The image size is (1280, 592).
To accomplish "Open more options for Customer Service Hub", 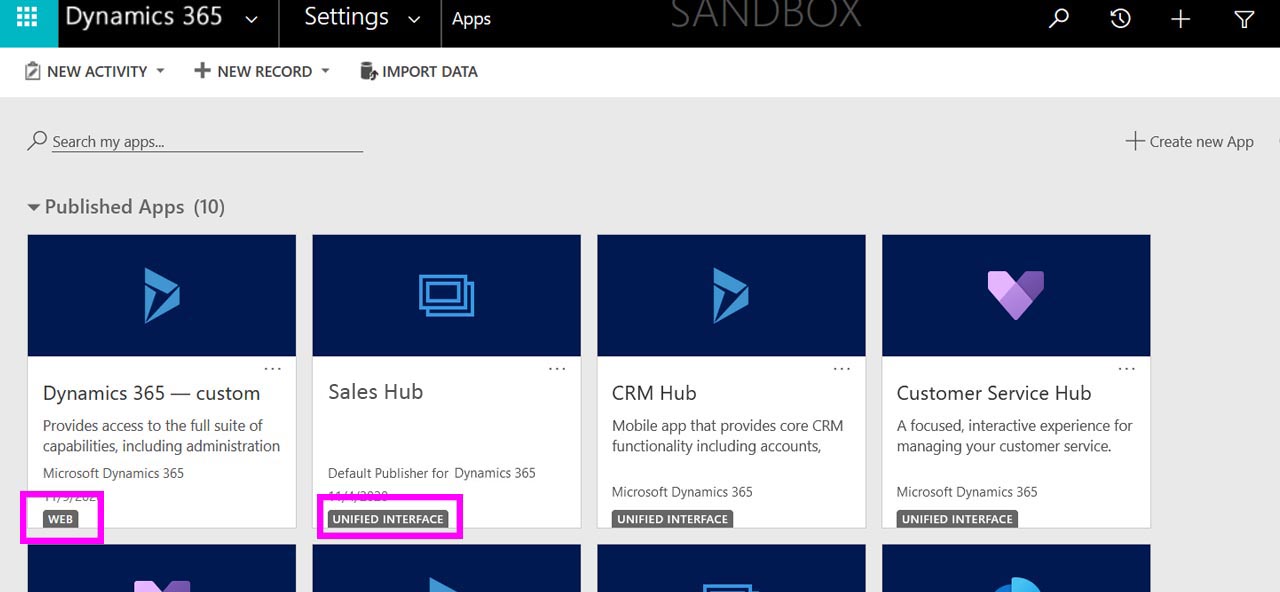I will coord(1127,368).
